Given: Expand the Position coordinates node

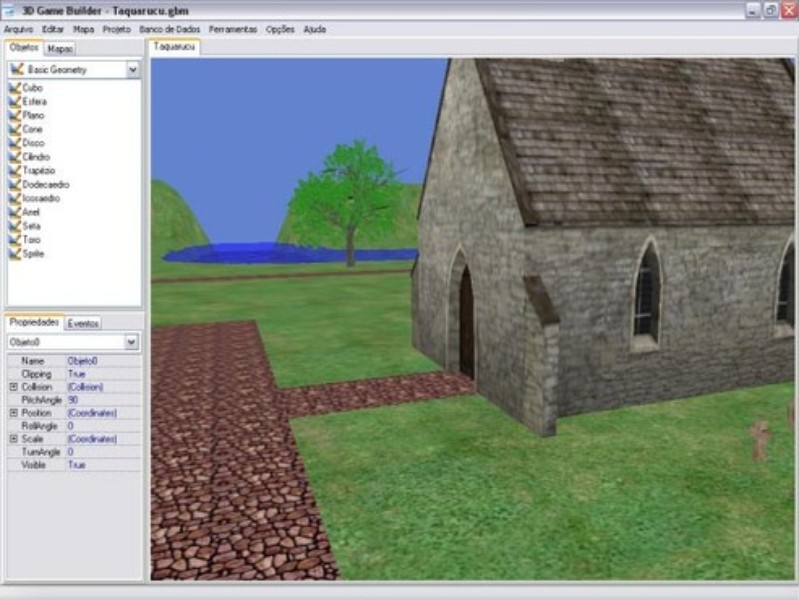Looking at the screenshot, I should [x=13, y=413].
